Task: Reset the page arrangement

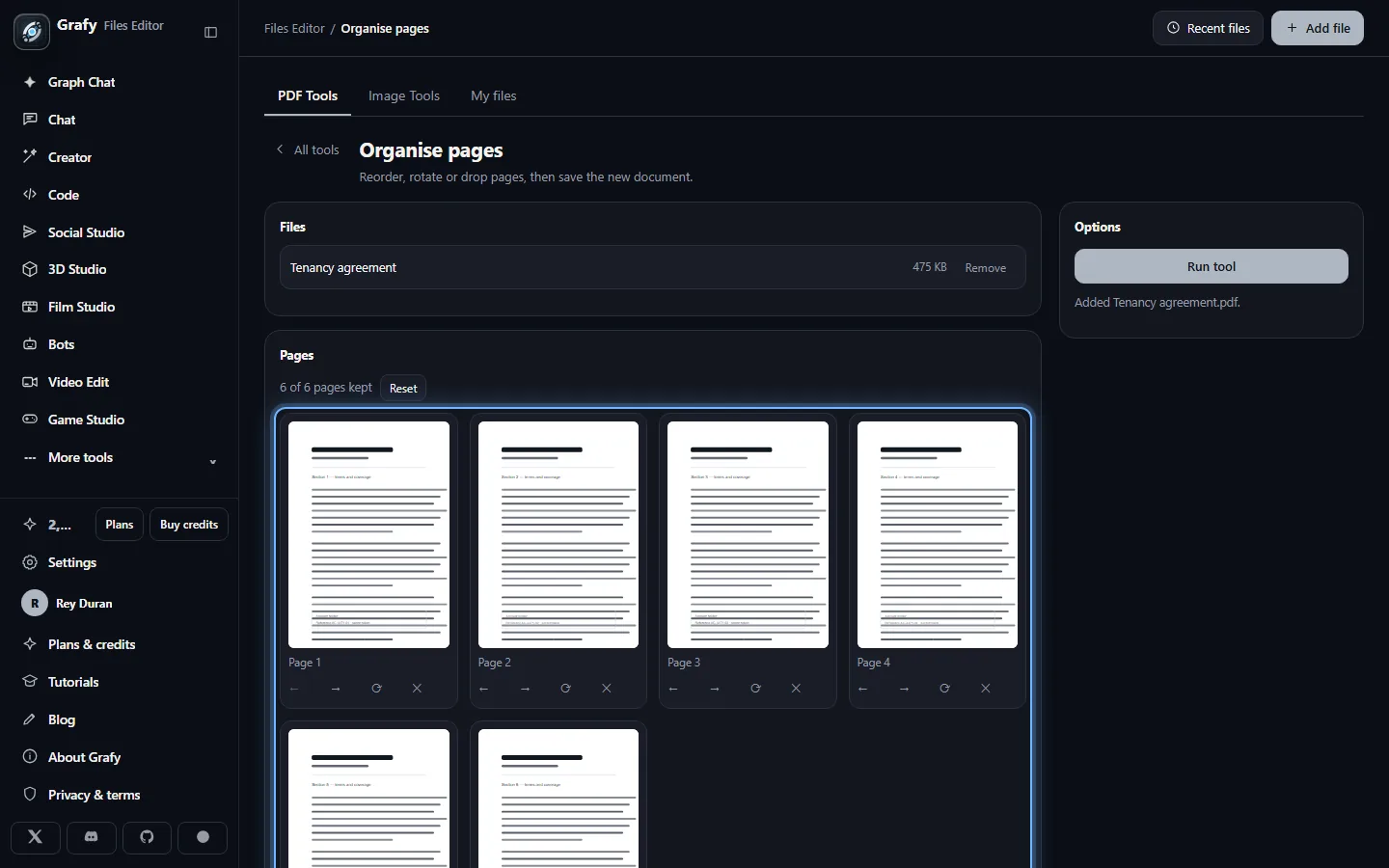Action: coord(403,388)
